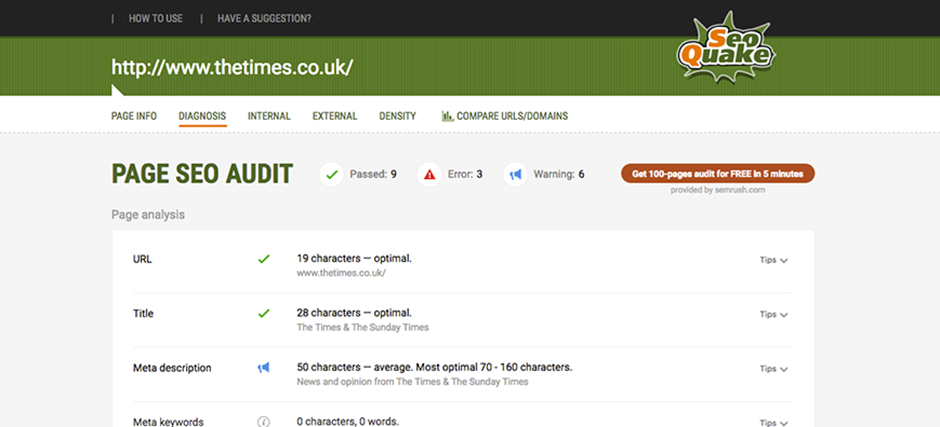Click The Times & The Sunday Times title text
The width and height of the screenshot is (940, 427).
pos(363,327)
